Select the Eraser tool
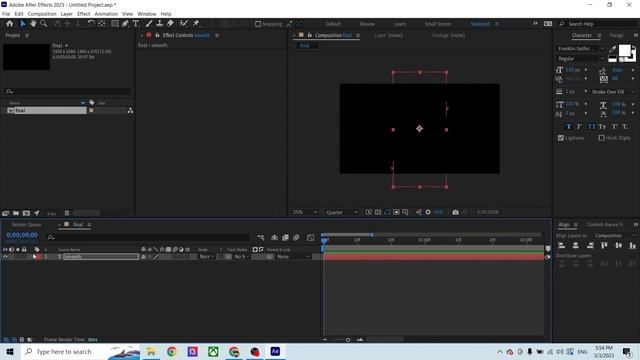This screenshot has width=640, height=360. click(170, 24)
